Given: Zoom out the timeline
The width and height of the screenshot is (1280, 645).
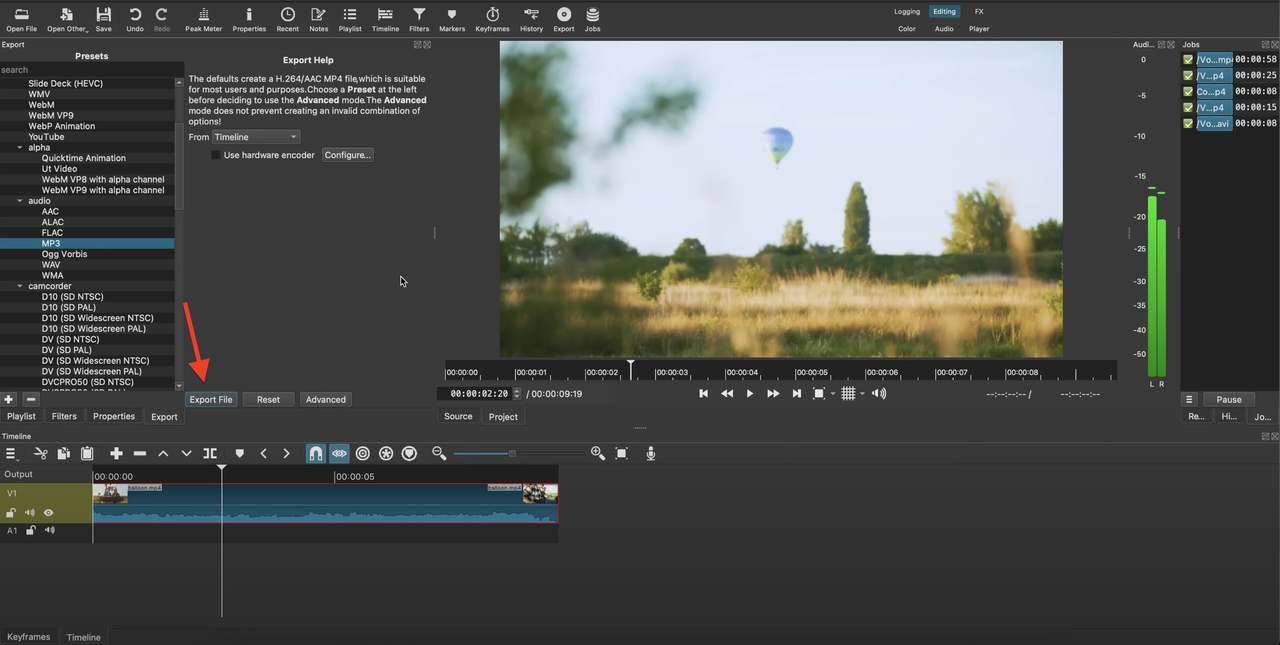Looking at the screenshot, I should pyautogui.click(x=439, y=454).
